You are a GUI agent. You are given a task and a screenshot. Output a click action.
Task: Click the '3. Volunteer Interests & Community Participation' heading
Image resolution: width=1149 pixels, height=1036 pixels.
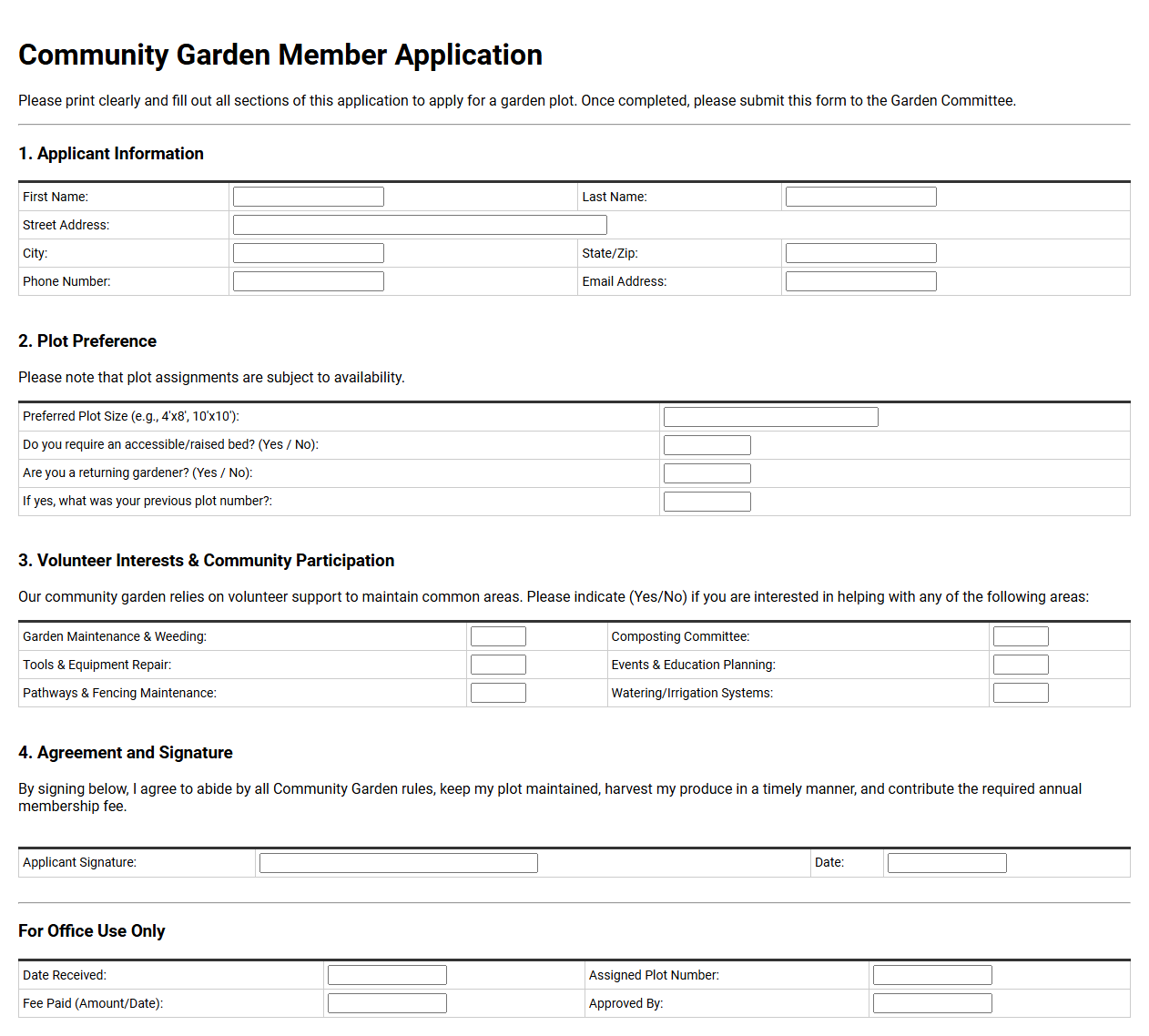(x=207, y=561)
